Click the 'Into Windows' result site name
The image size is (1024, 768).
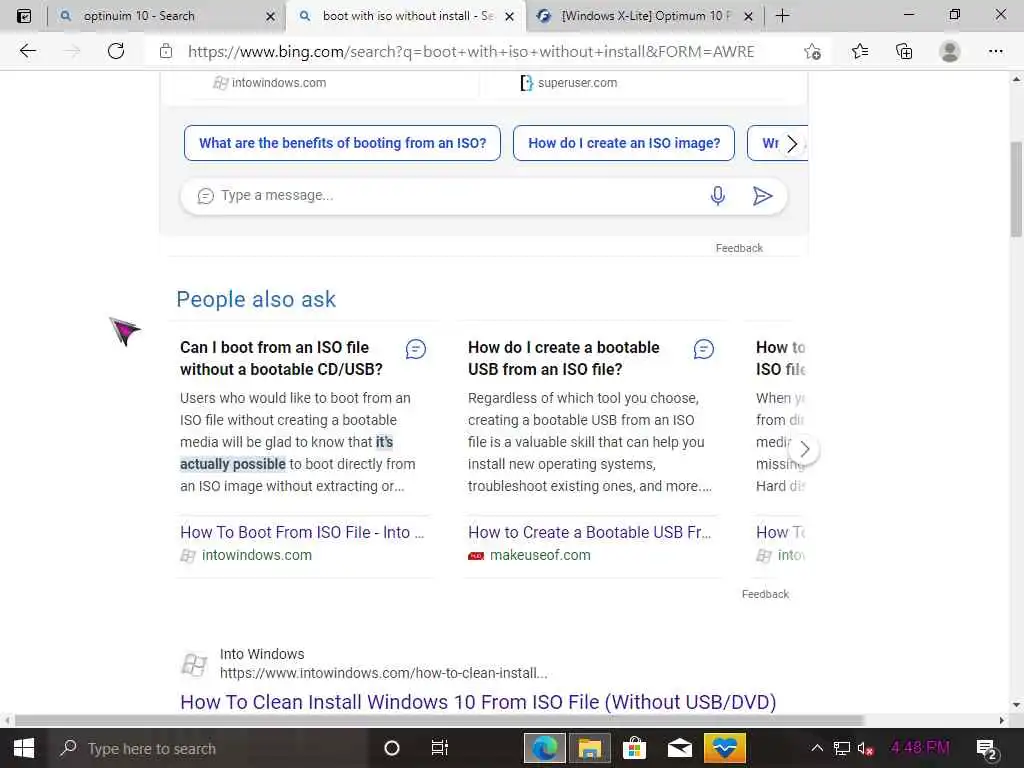[262, 654]
